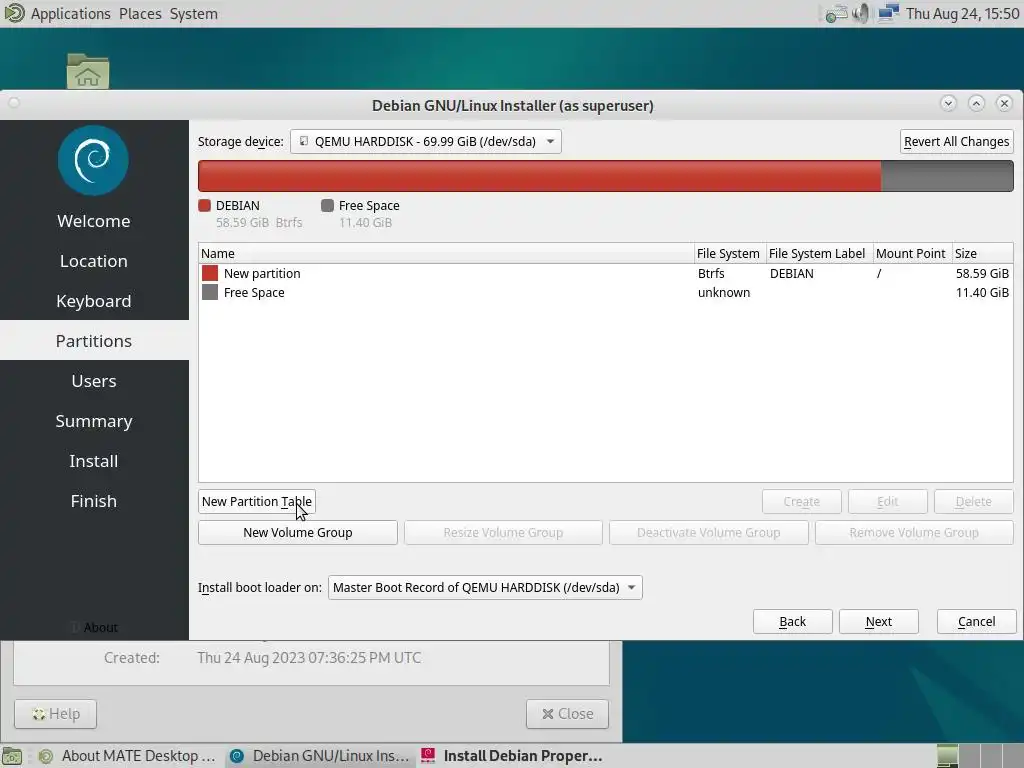Click the disk activity tray icon
Viewport: 1024px width, 768px height.
coord(836,14)
